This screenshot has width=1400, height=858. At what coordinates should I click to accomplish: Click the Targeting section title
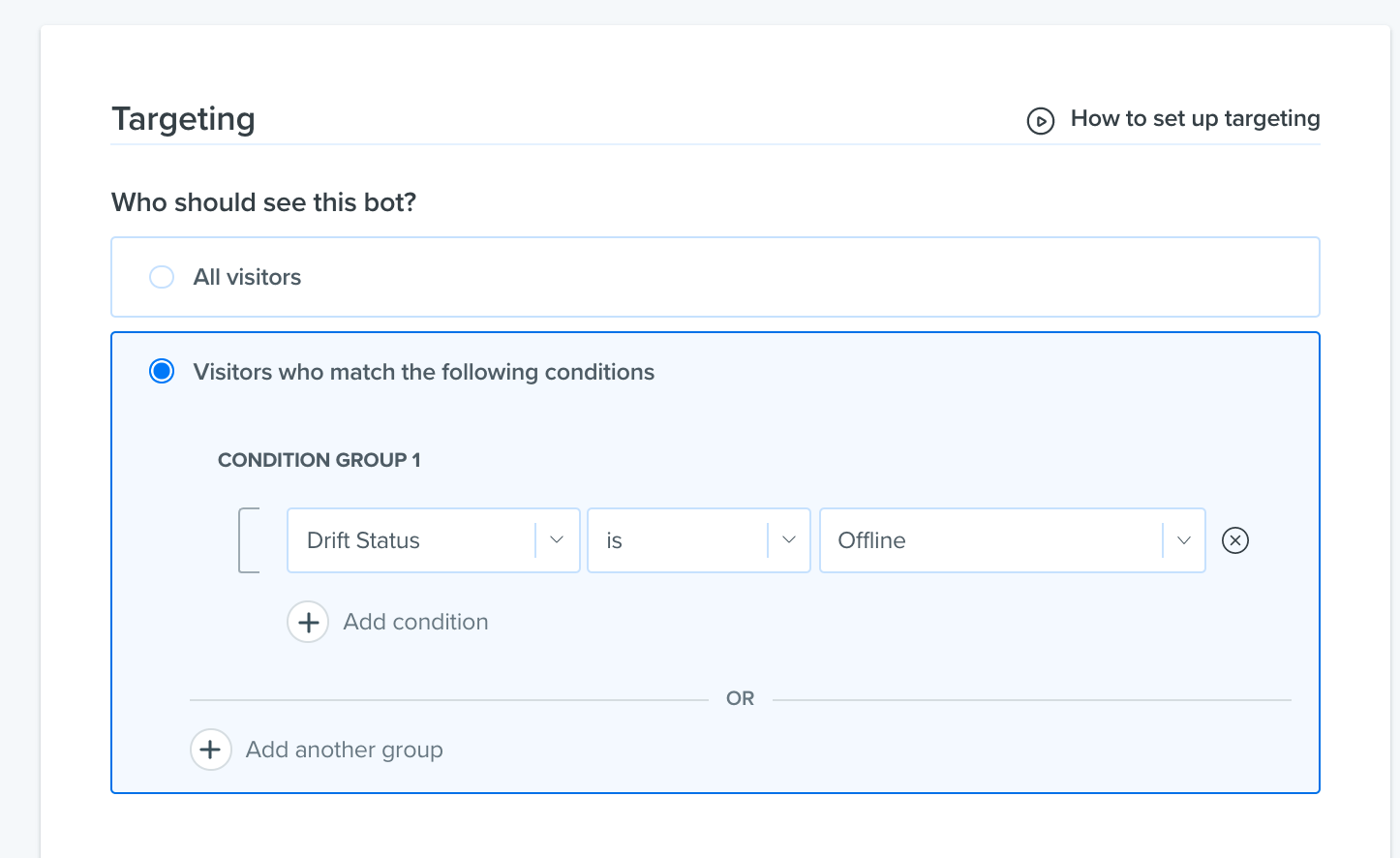click(183, 119)
